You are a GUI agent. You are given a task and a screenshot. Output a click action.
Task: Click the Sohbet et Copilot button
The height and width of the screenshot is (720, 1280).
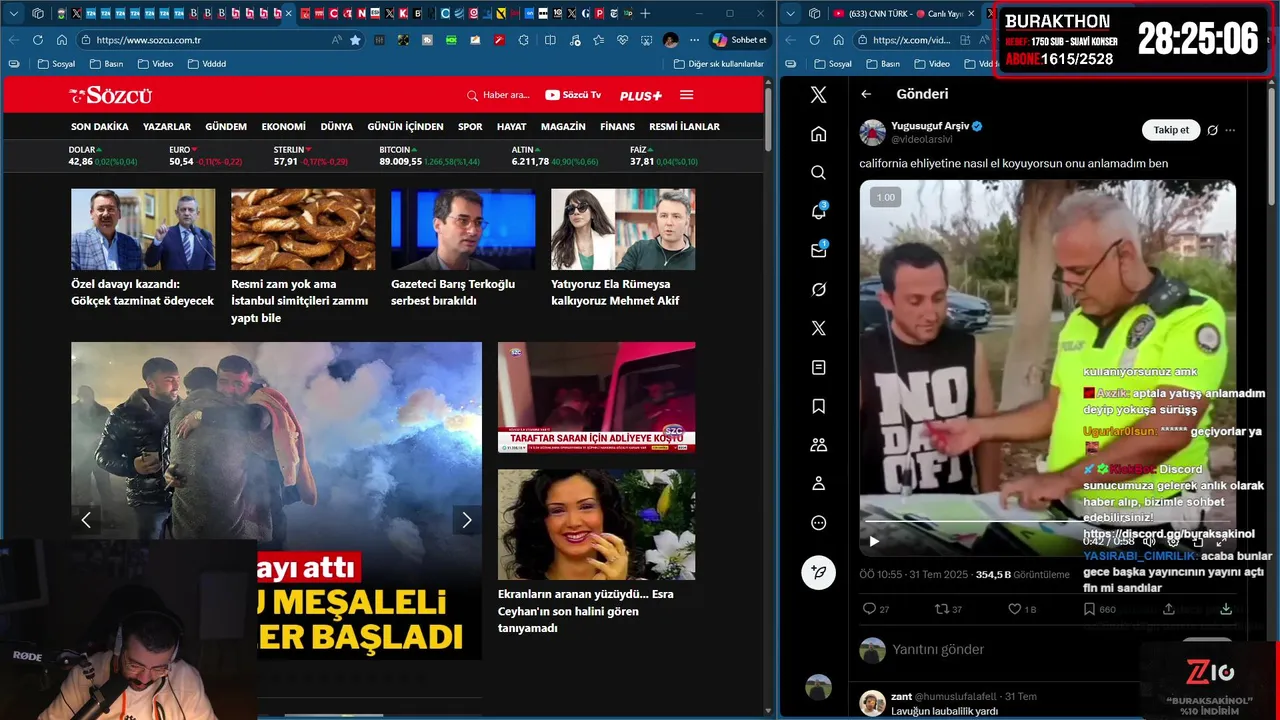tap(739, 40)
